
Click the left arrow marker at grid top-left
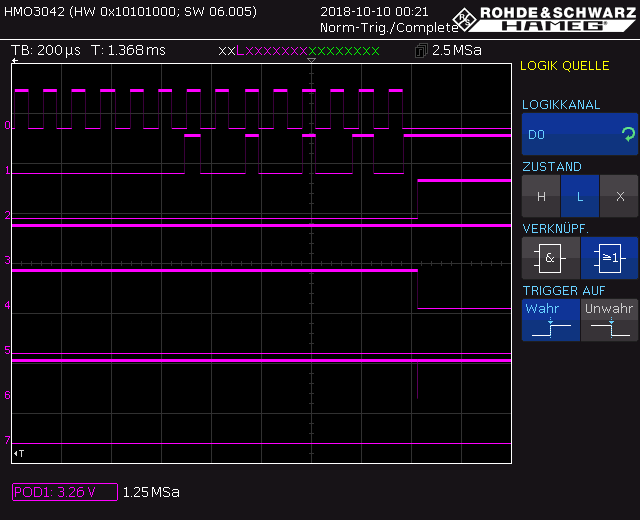(15, 61)
